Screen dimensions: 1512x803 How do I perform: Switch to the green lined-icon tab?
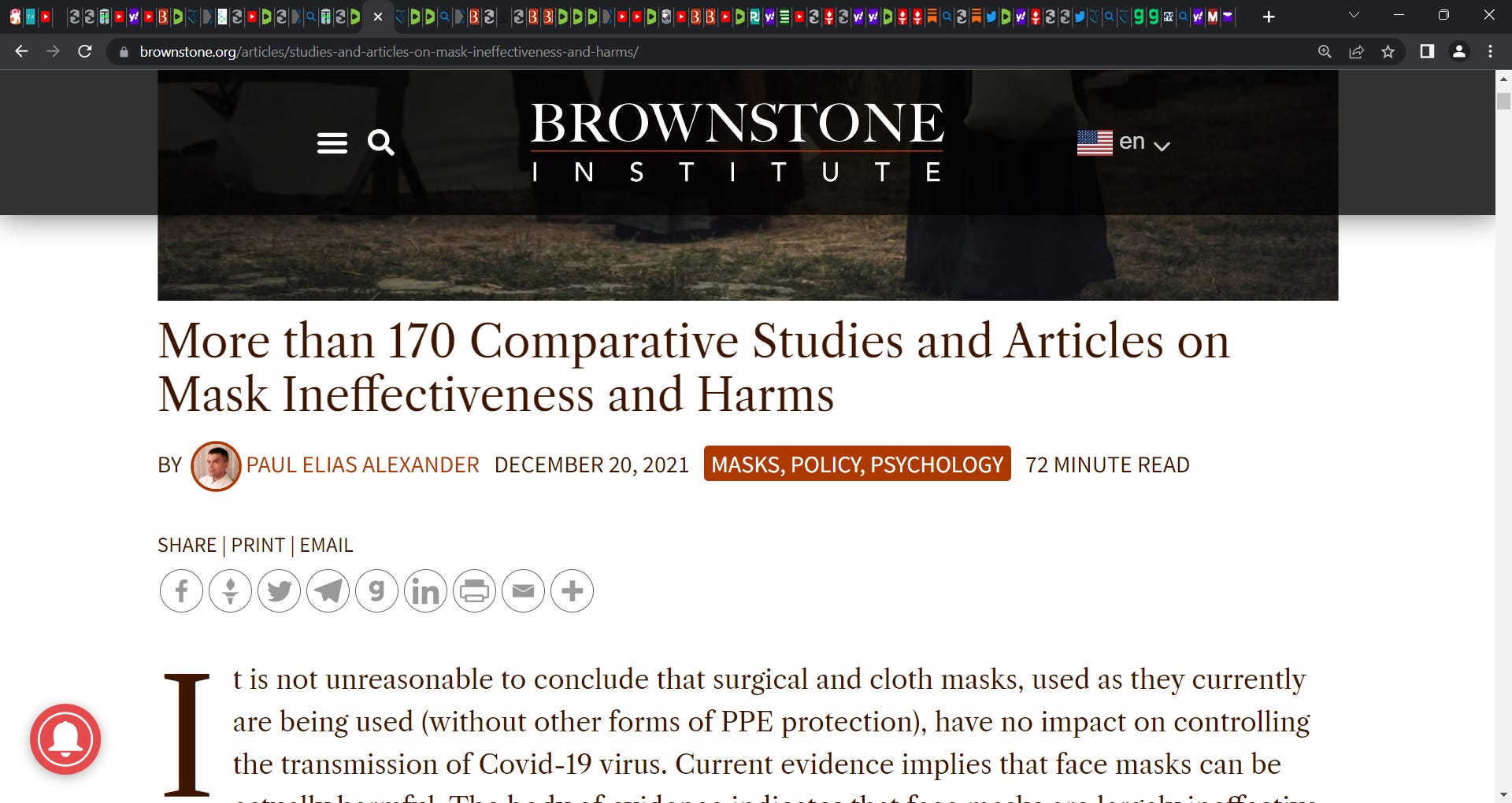click(784, 17)
